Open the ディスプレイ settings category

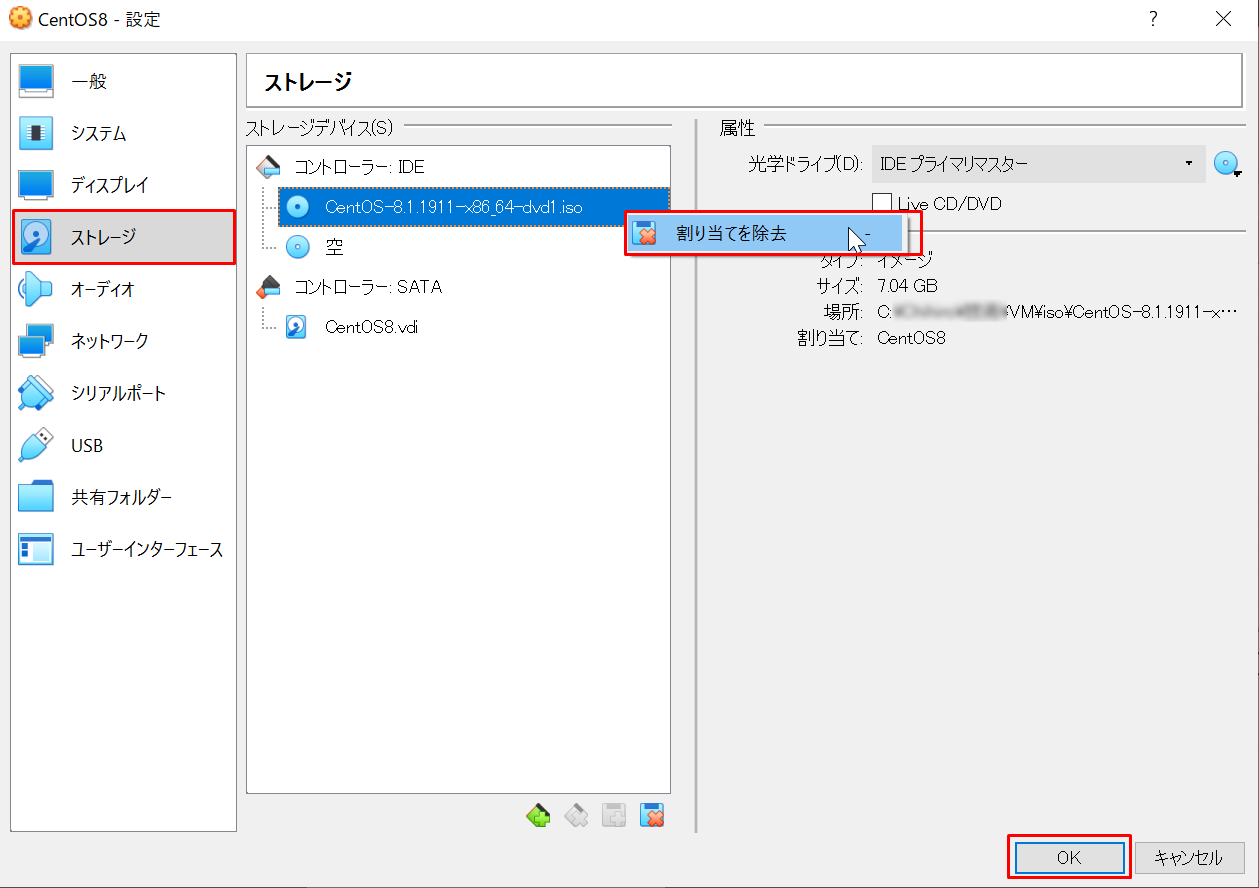[x=124, y=185]
